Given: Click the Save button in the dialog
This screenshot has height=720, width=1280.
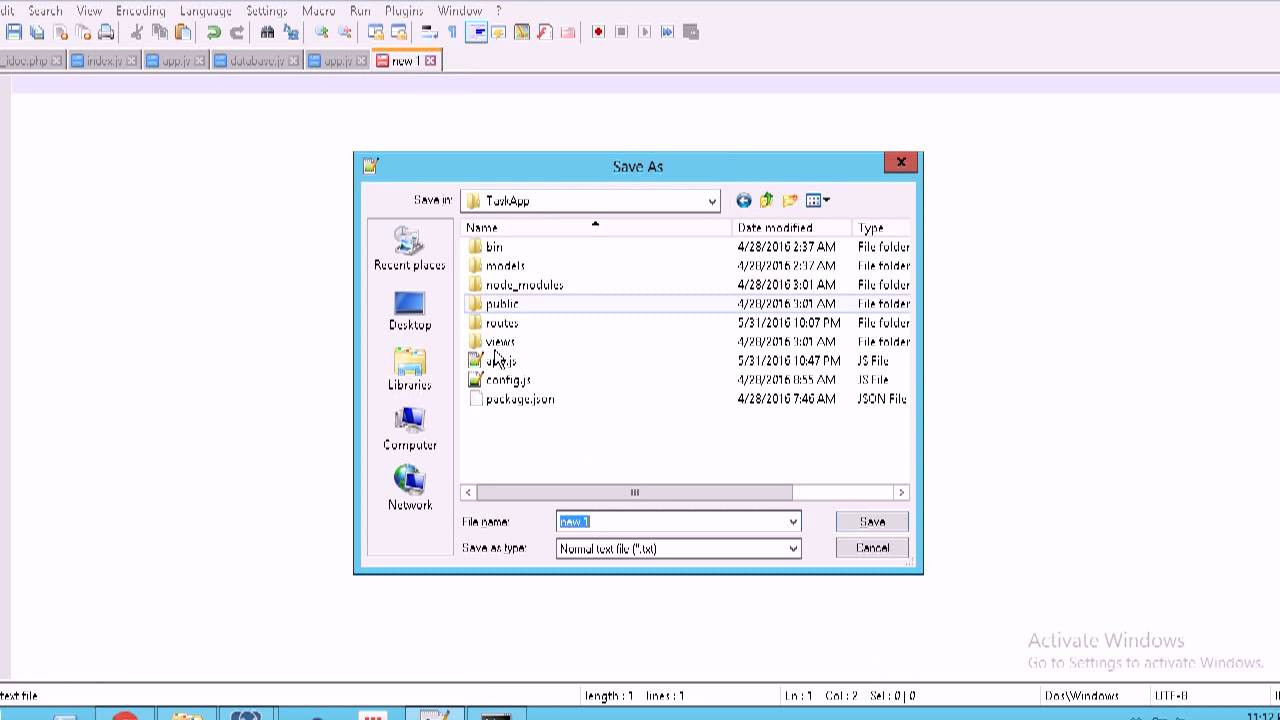Looking at the screenshot, I should (872, 521).
